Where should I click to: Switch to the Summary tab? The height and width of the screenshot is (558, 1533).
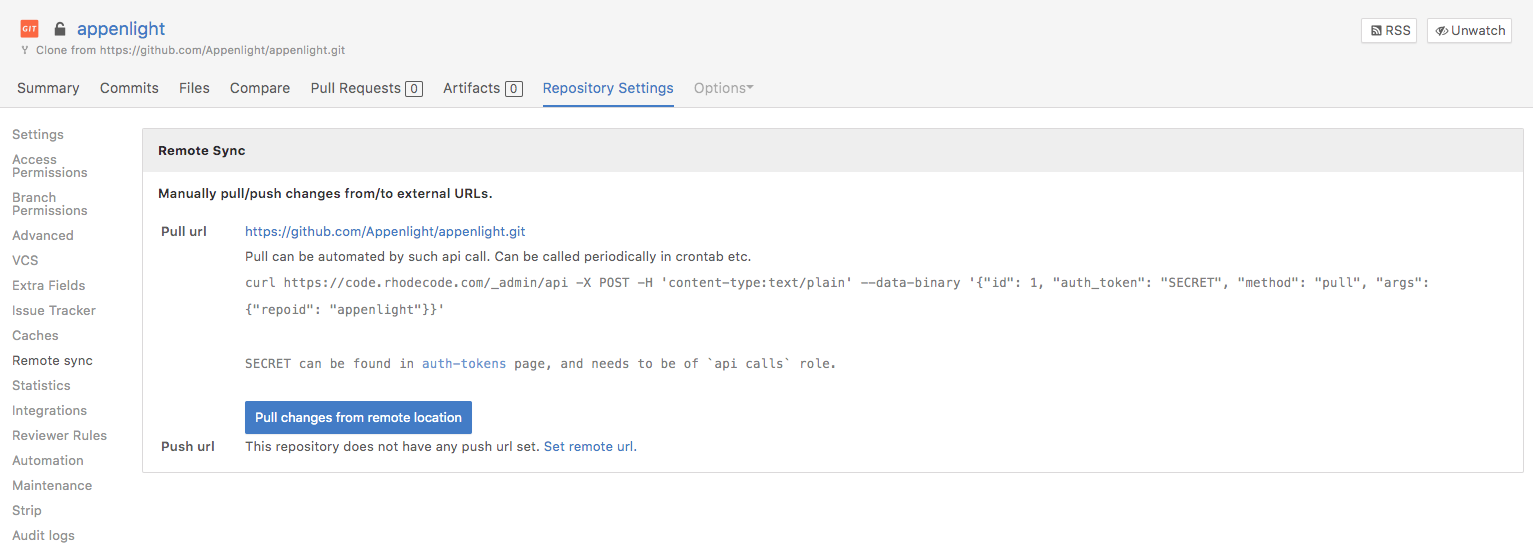[x=48, y=88]
